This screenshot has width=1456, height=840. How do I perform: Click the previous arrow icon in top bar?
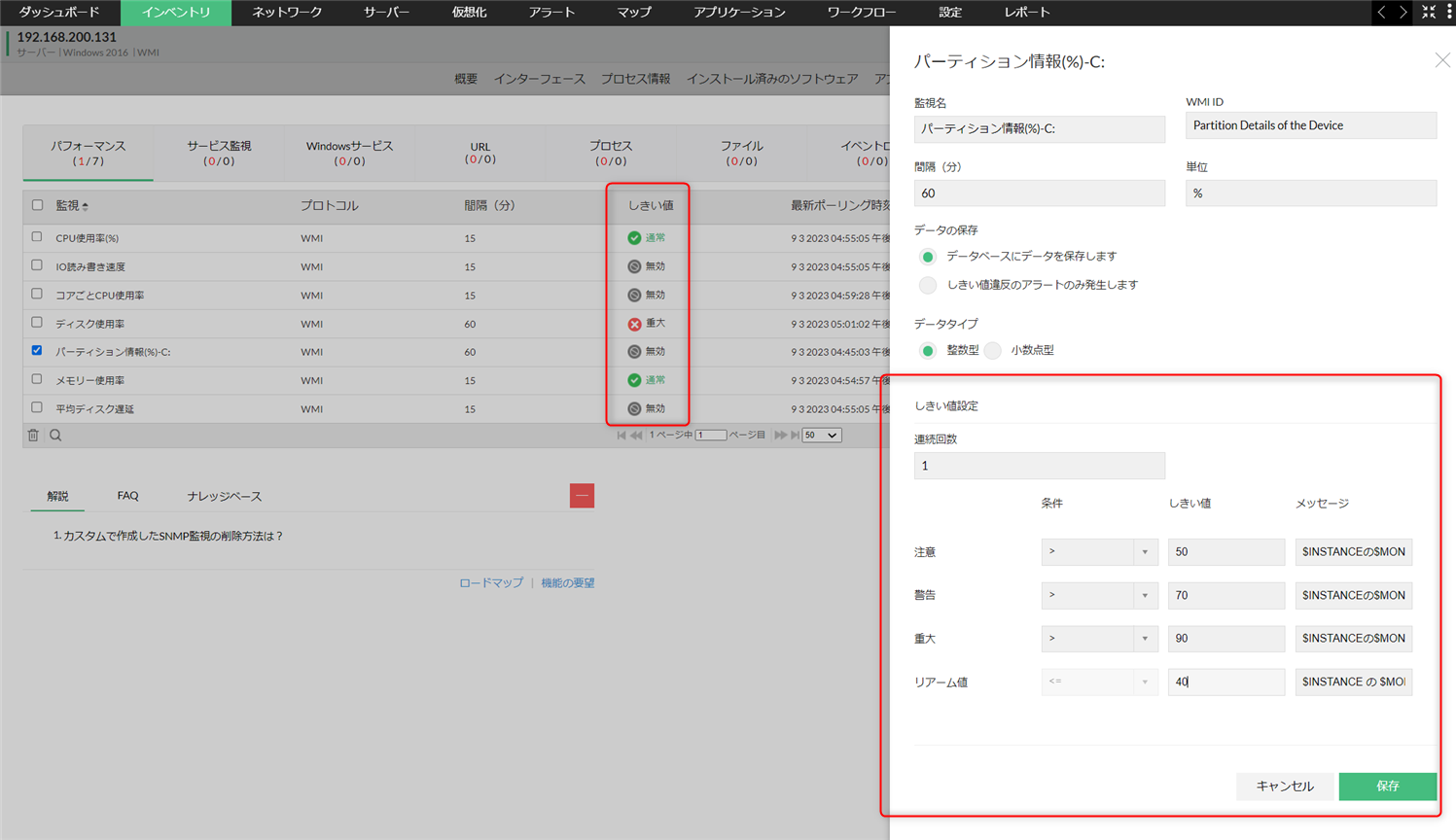(x=1381, y=12)
